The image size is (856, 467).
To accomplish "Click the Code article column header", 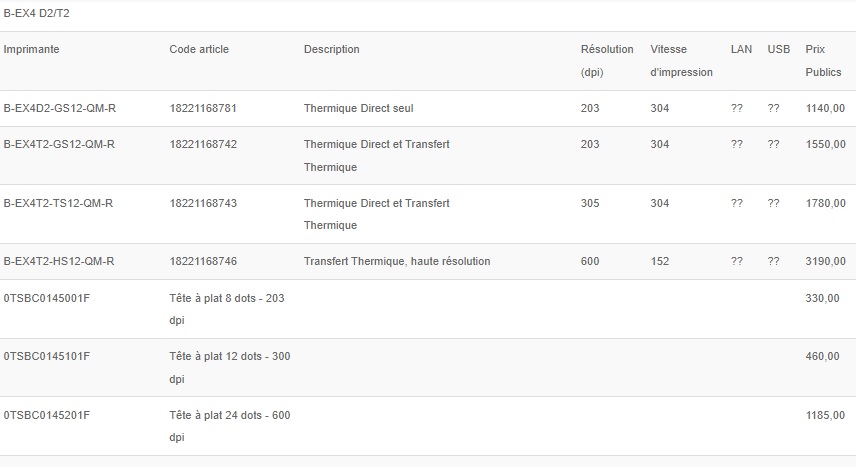I will pos(199,49).
